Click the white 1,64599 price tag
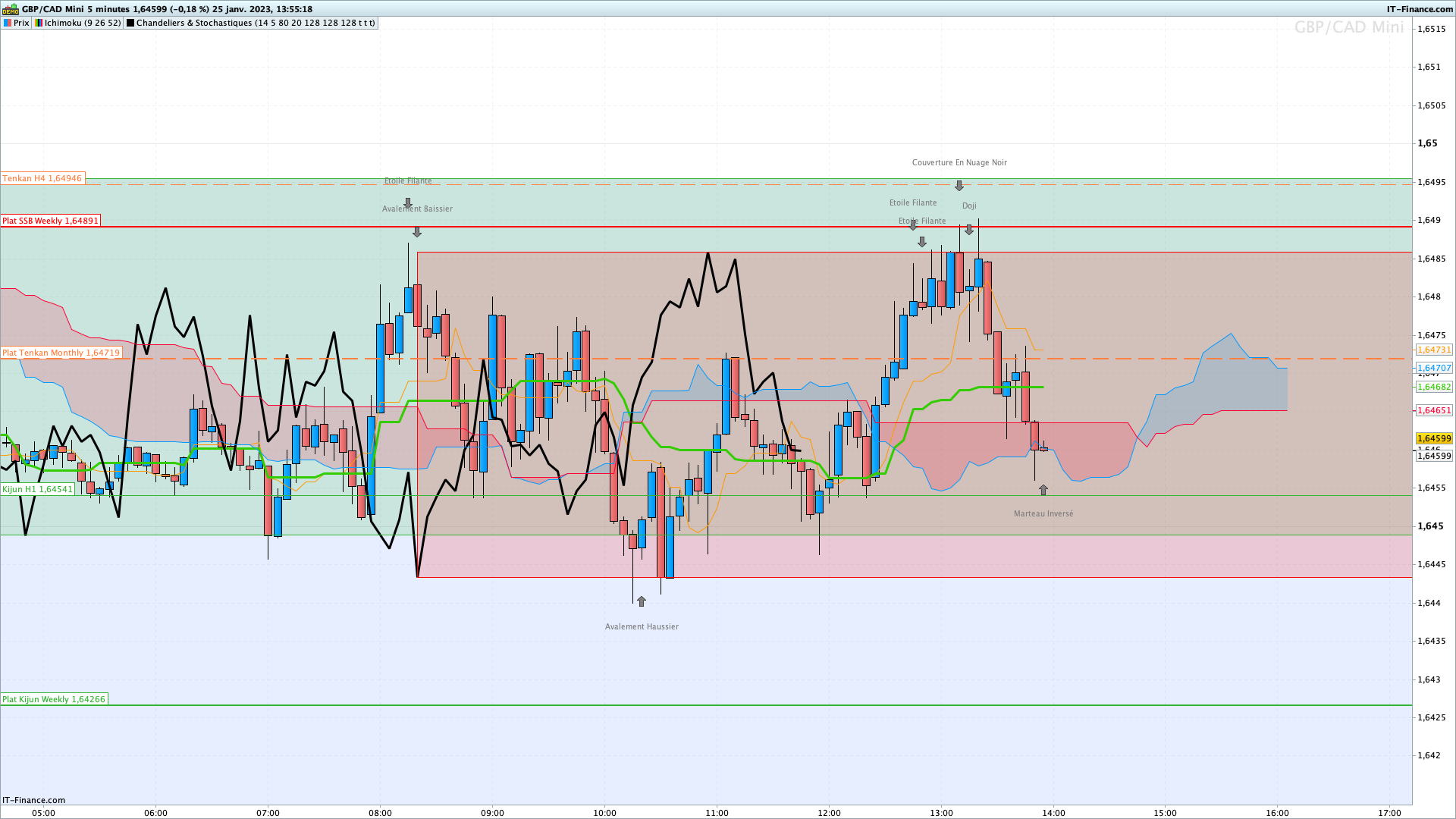Image resolution: width=1456 pixels, height=819 pixels. click(1434, 456)
